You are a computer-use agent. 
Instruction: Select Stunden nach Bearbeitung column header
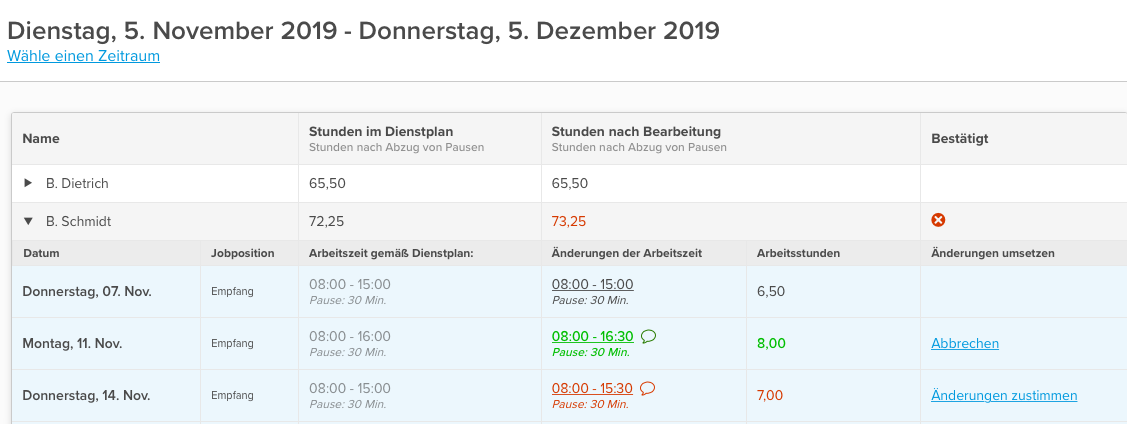tap(636, 131)
